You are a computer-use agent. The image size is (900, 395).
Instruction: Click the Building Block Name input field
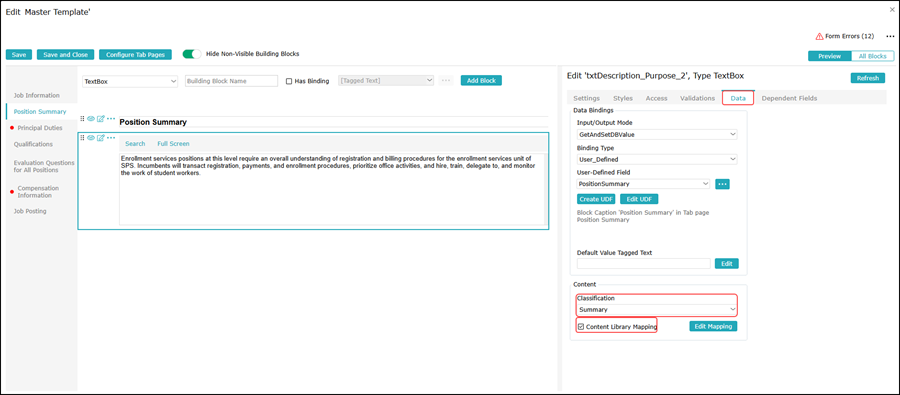coord(231,82)
